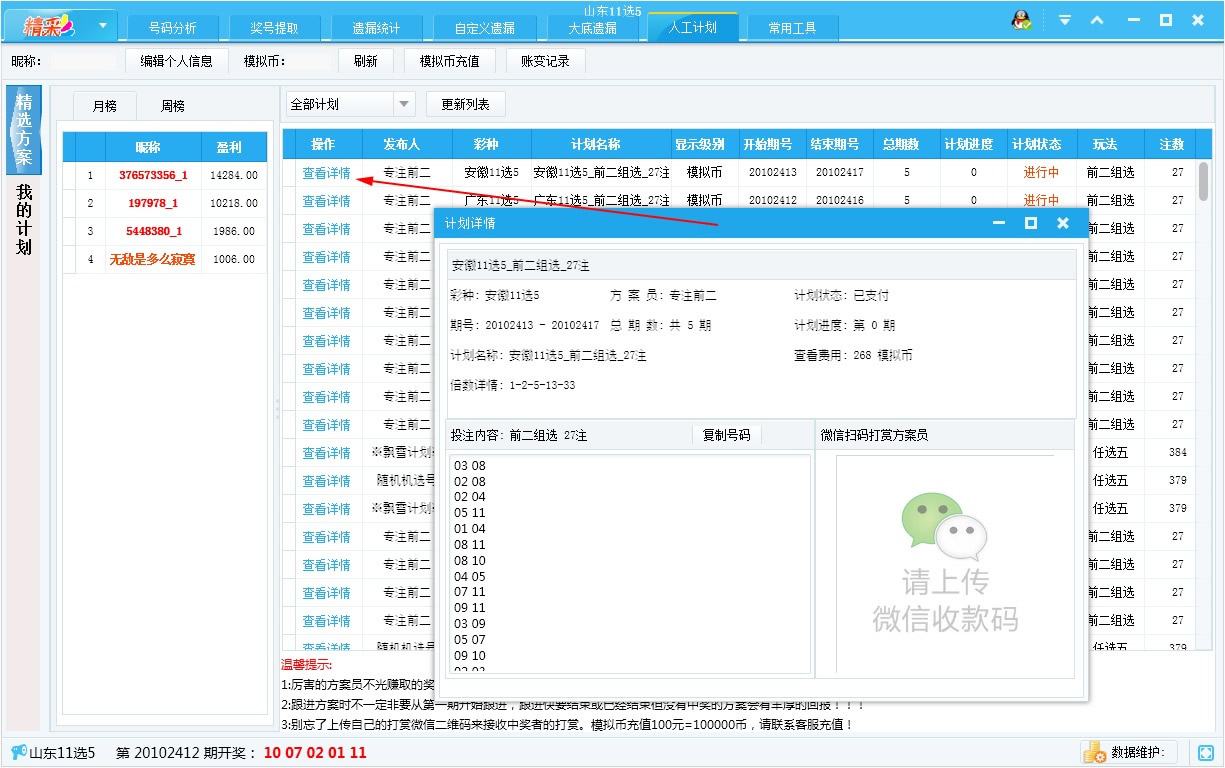Click the drop-down triangle icon in the title bar
The height and width of the screenshot is (768, 1225).
coord(1065,18)
